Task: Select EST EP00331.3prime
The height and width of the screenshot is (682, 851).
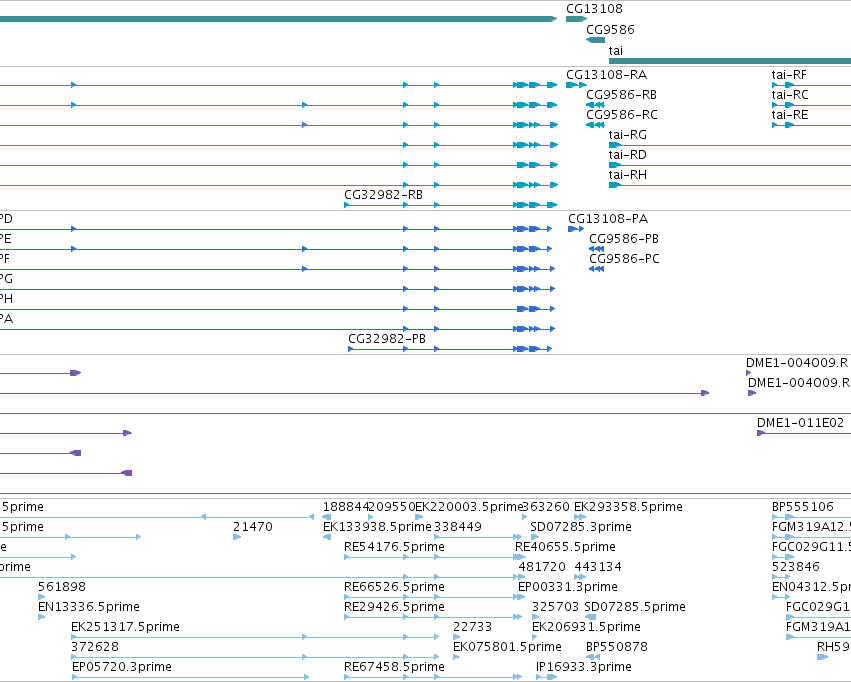Action: pos(568,587)
